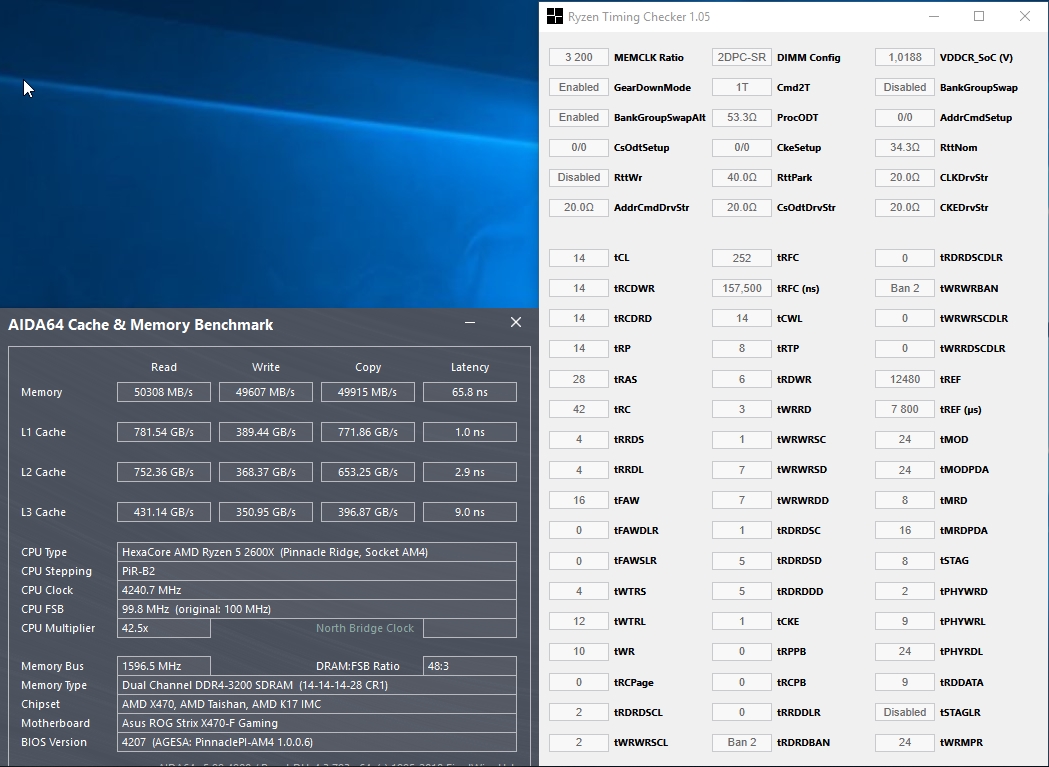The height and width of the screenshot is (767, 1049).
Task: Click the Read column header in AIDA64
Action: point(164,367)
